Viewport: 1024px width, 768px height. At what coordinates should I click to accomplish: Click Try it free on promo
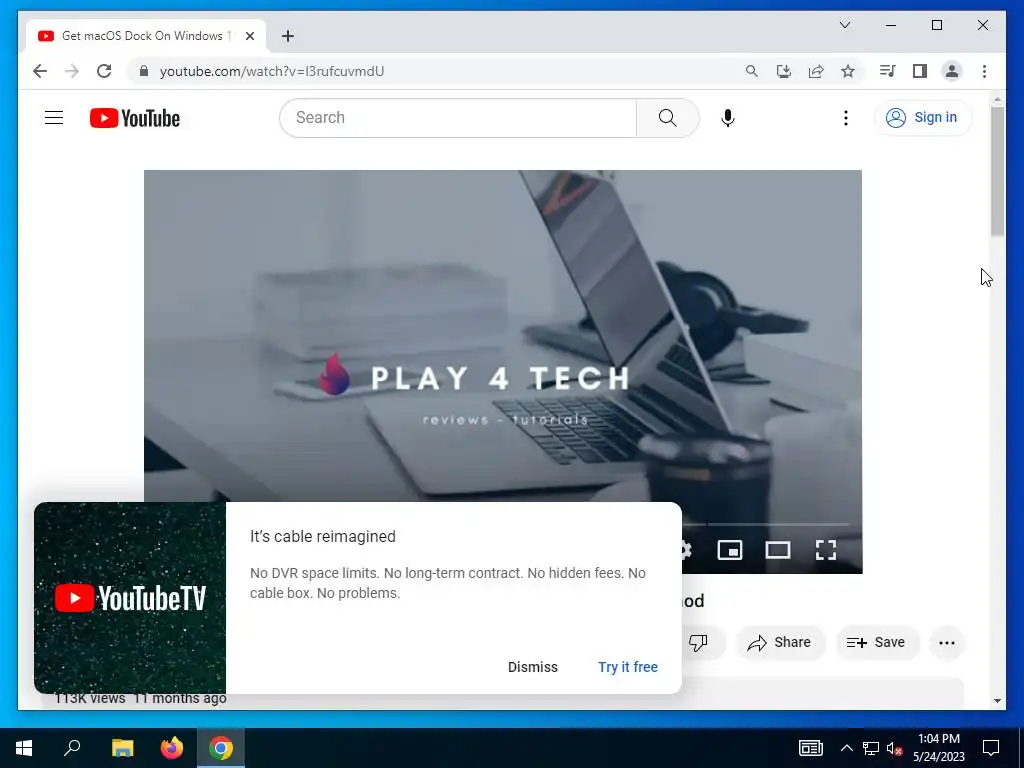[x=628, y=667]
